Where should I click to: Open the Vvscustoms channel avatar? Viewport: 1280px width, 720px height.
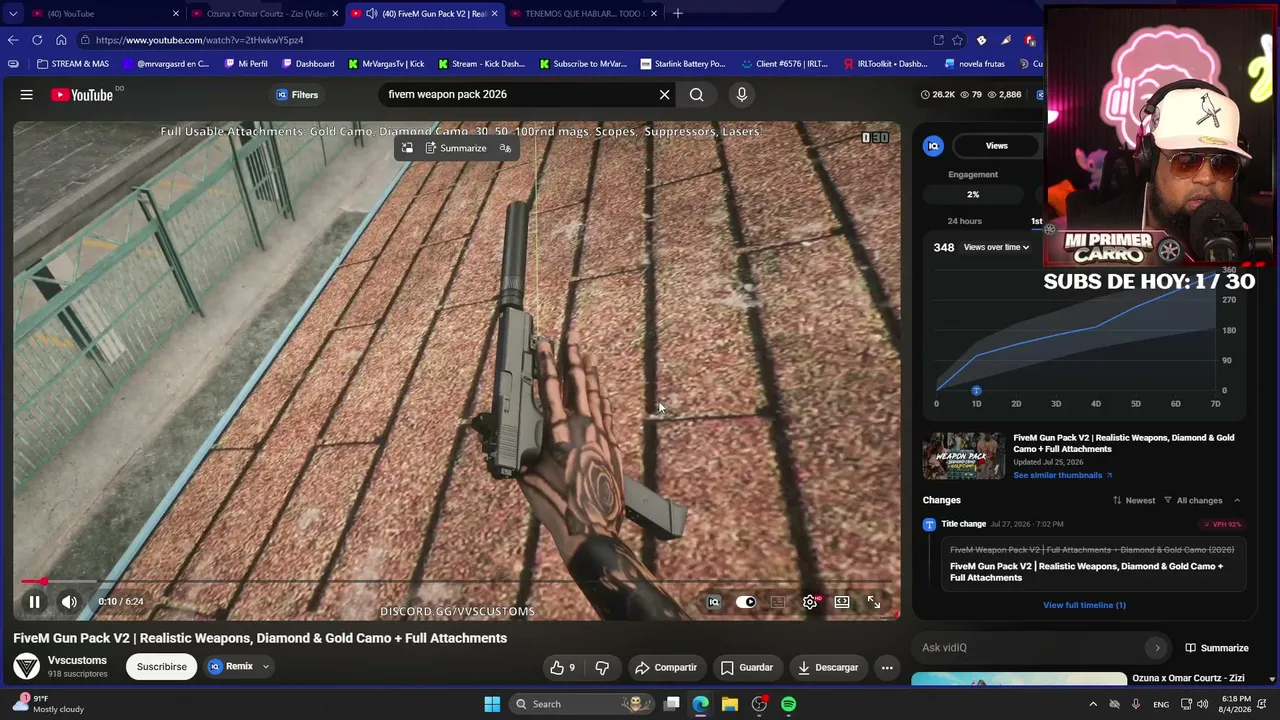pyautogui.click(x=27, y=666)
